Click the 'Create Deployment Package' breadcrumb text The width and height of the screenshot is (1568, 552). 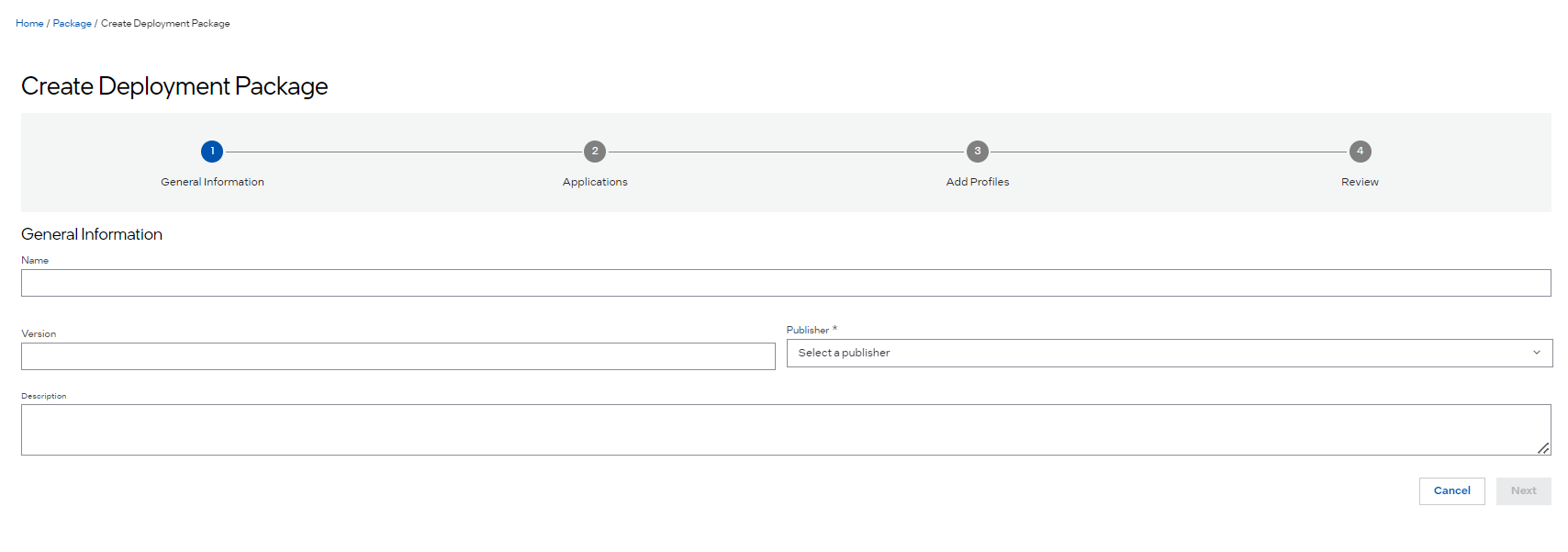coord(165,24)
